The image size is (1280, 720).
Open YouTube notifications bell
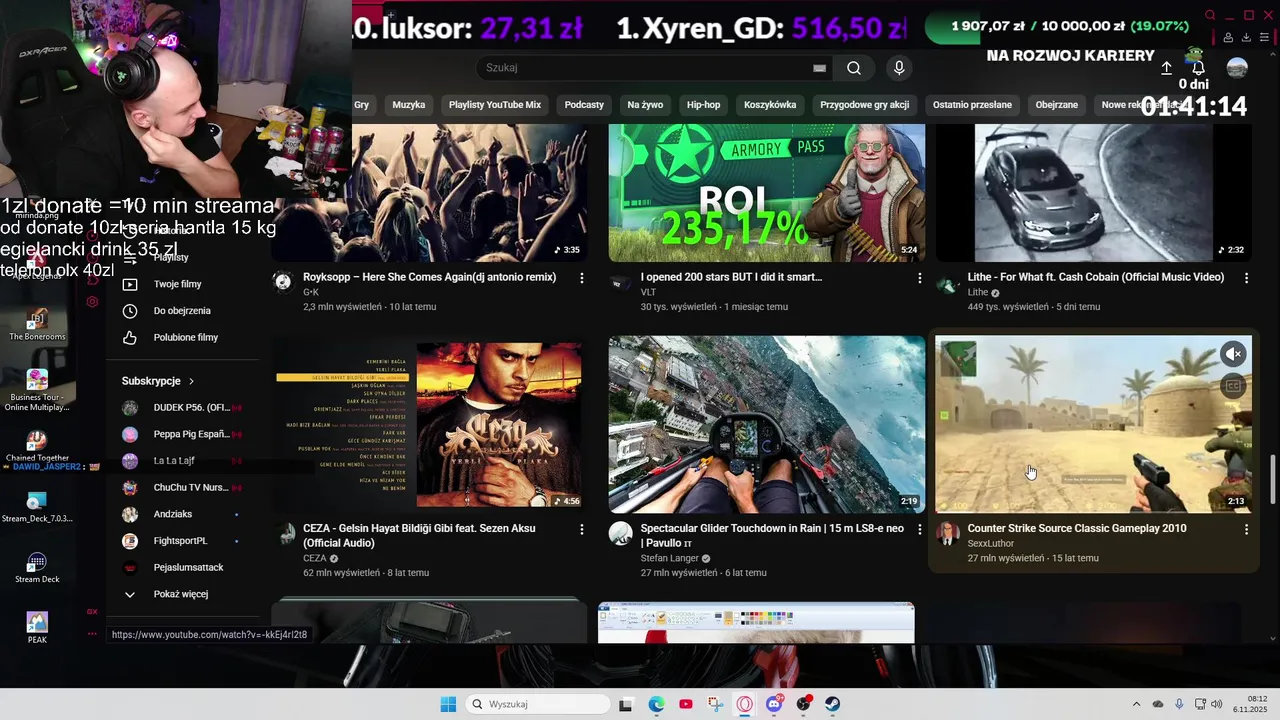(x=1198, y=68)
